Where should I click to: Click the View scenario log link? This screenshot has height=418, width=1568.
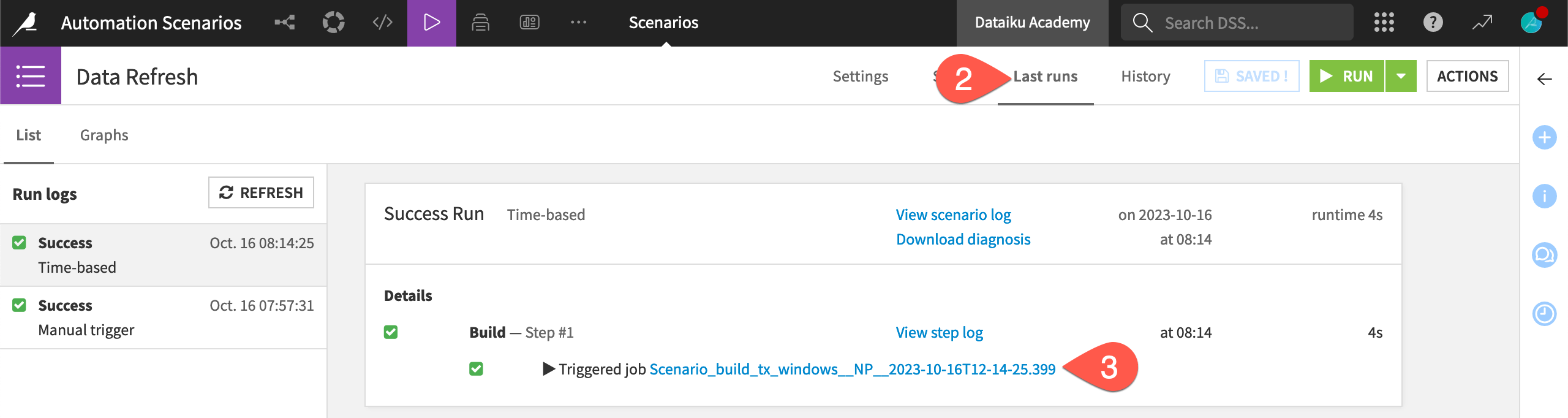[x=953, y=215]
